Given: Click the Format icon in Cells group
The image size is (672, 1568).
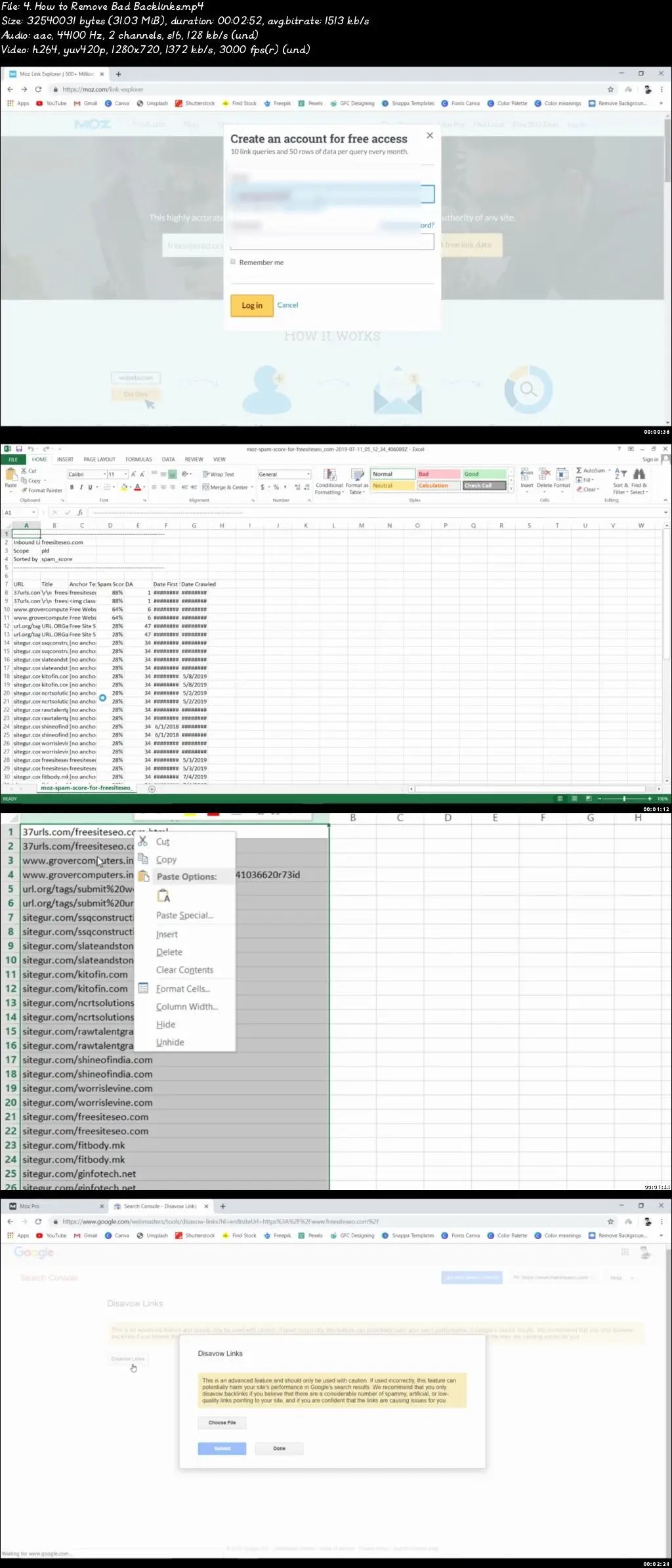Looking at the screenshot, I should click(x=562, y=478).
